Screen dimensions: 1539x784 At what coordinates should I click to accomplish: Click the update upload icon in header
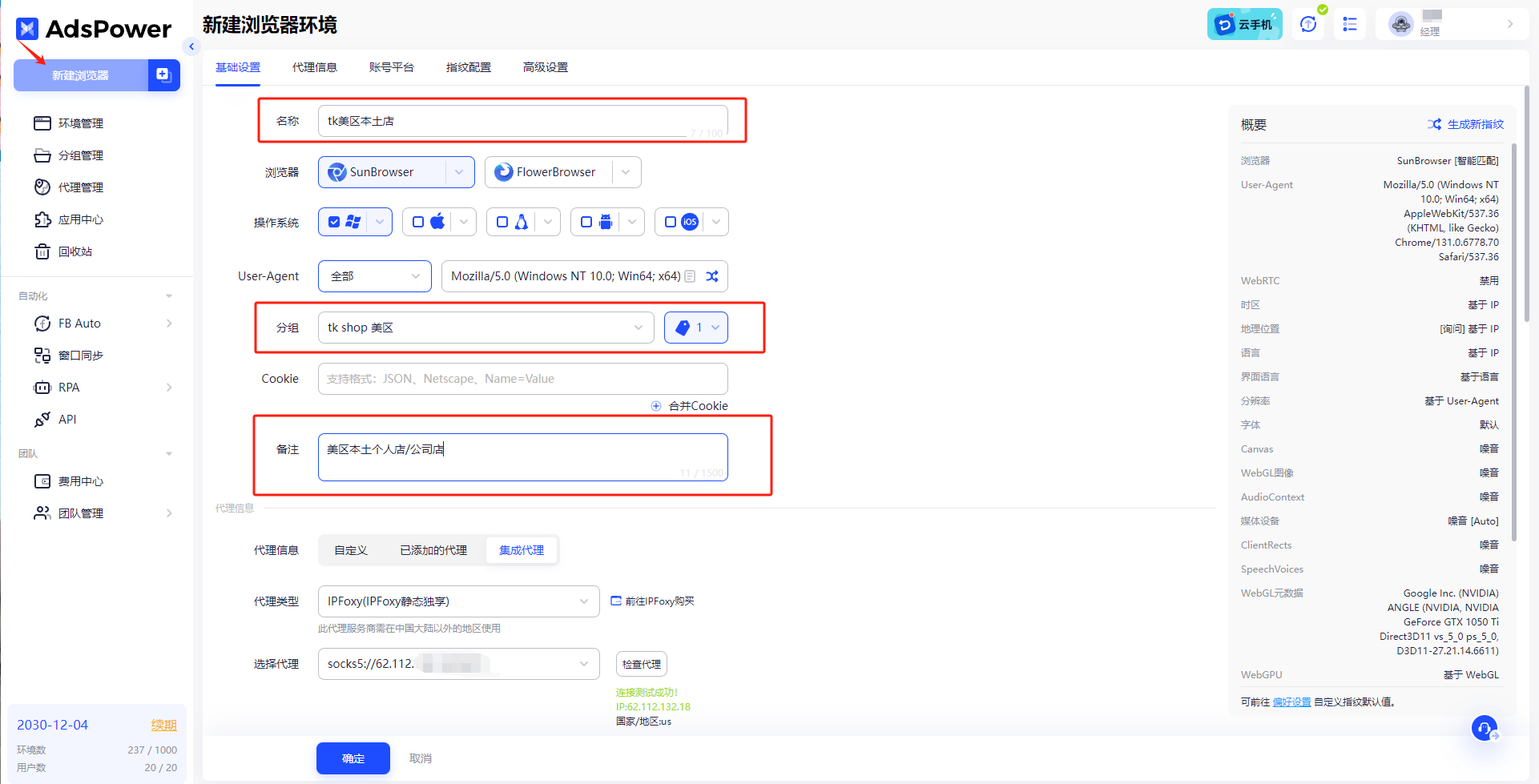coord(1308,24)
